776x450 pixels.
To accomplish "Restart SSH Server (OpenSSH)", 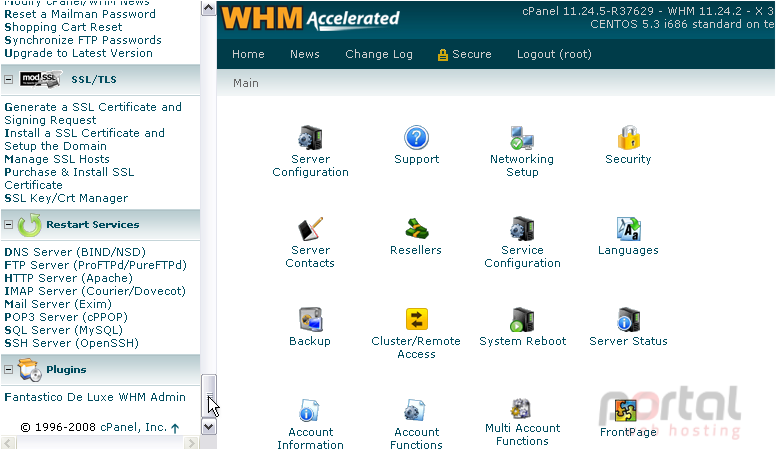I will tap(71, 343).
